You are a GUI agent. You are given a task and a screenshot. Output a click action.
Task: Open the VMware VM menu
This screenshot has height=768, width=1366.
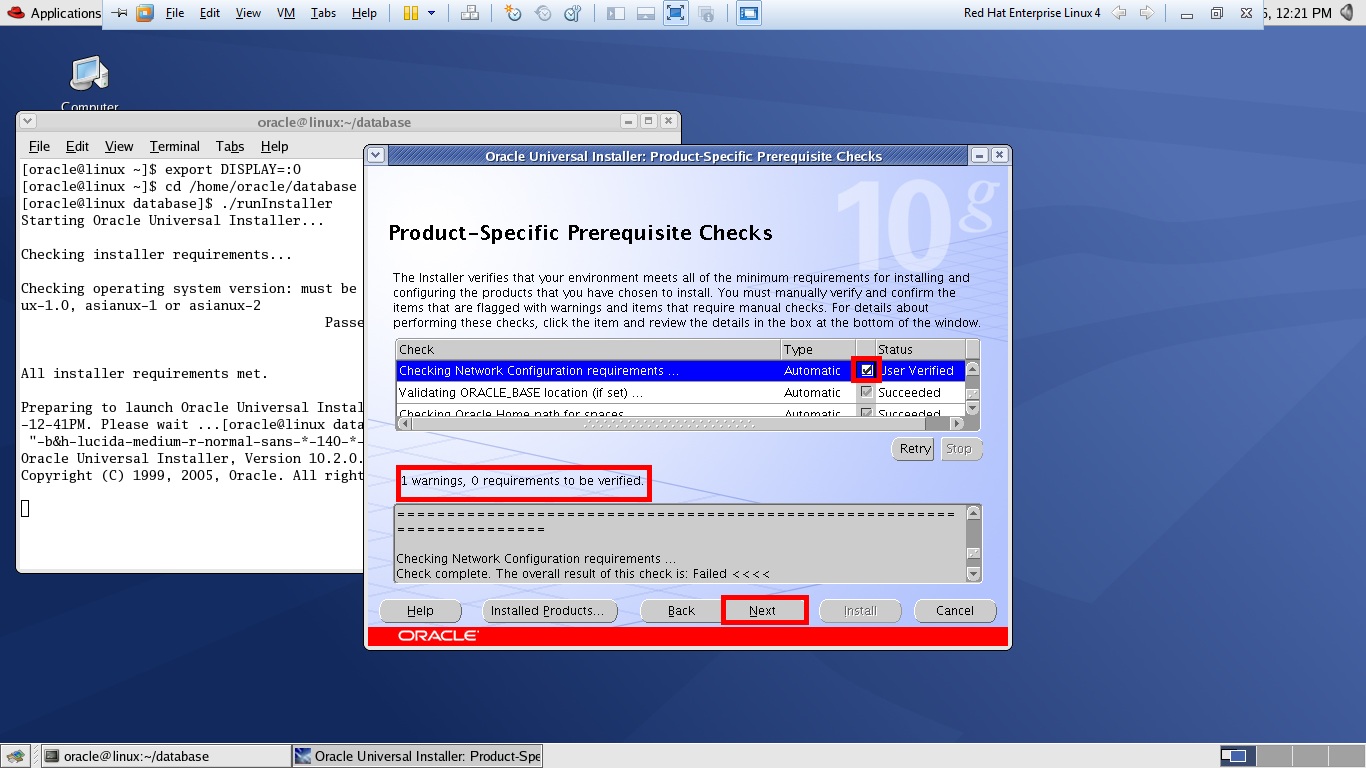click(x=285, y=13)
